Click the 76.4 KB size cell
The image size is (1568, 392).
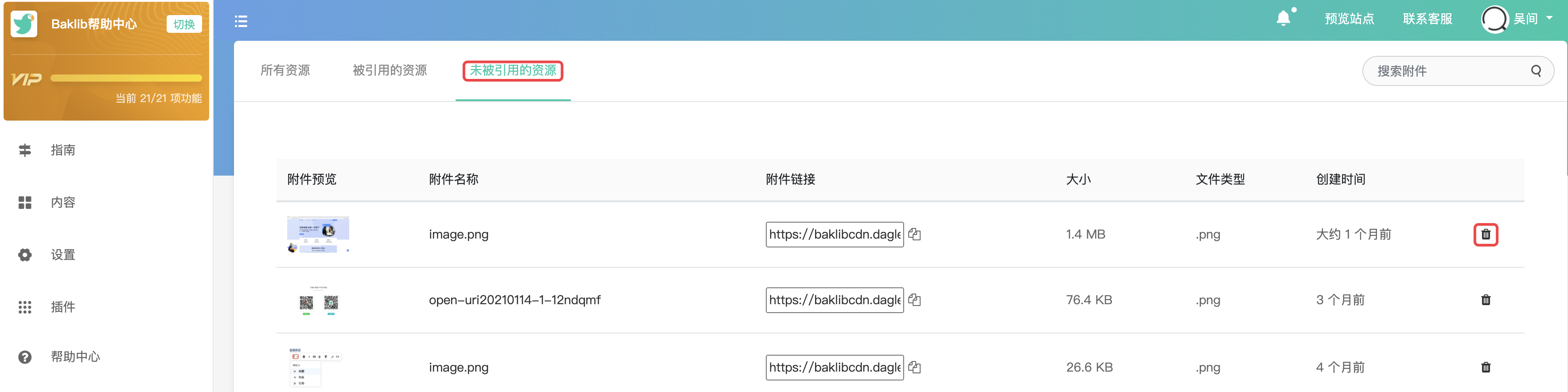tap(1089, 299)
